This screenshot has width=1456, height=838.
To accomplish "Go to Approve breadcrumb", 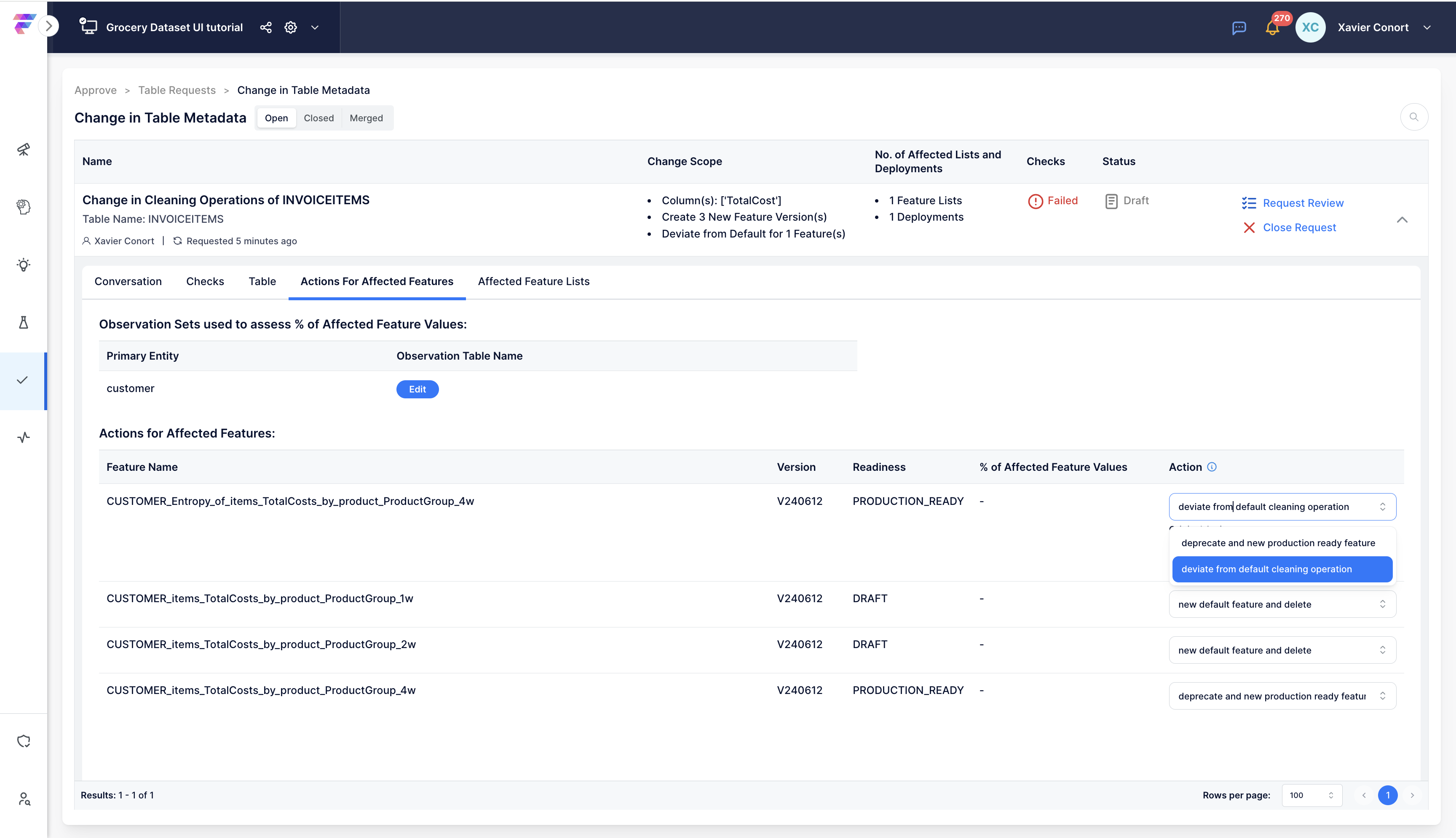I will [96, 91].
